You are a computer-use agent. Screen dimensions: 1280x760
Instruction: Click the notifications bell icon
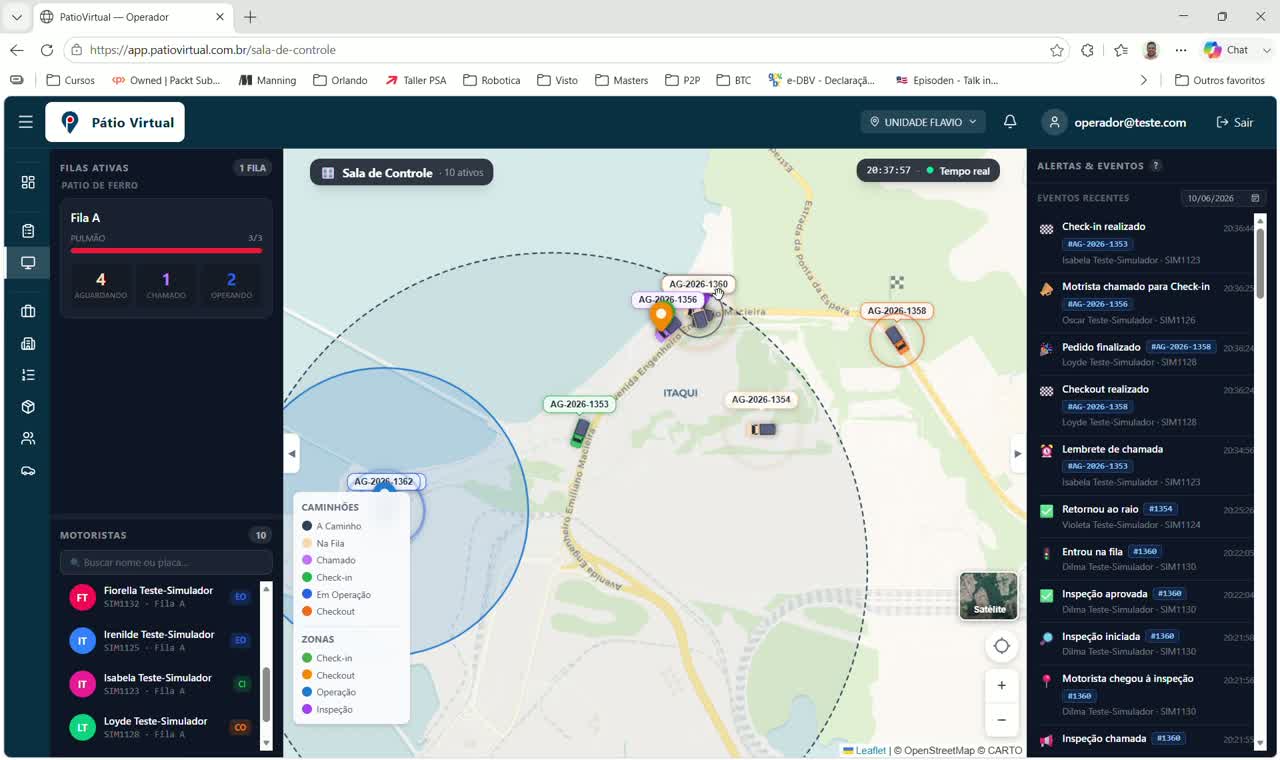click(x=1010, y=122)
